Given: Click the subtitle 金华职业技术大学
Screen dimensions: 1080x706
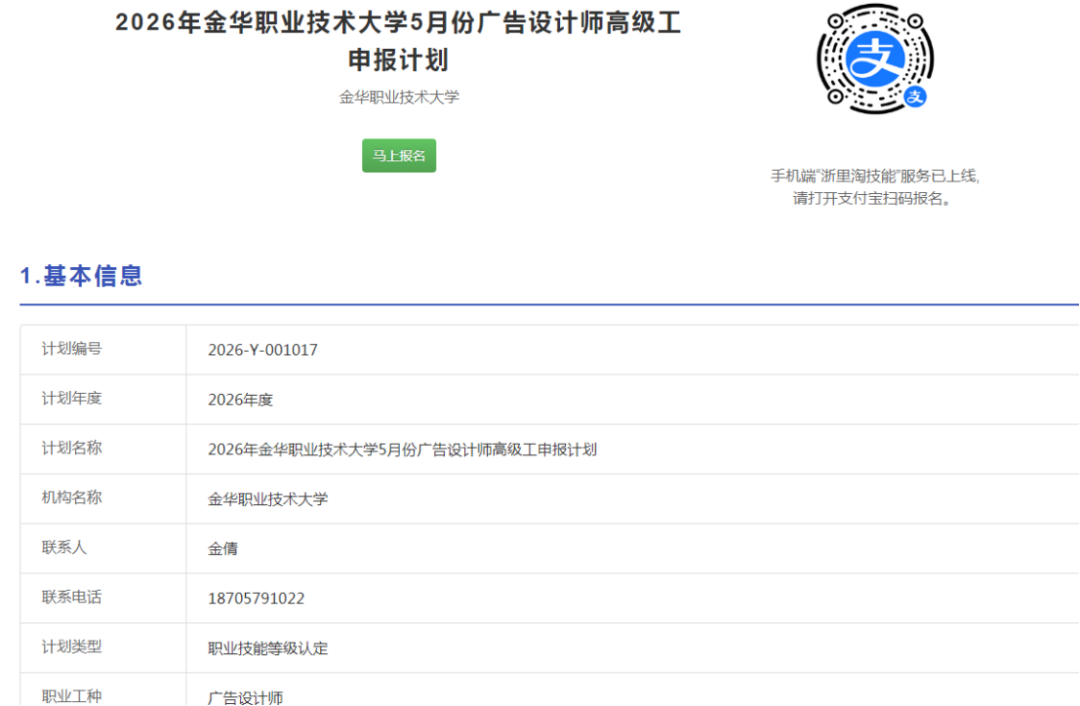Looking at the screenshot, I should tap(399, 97).
